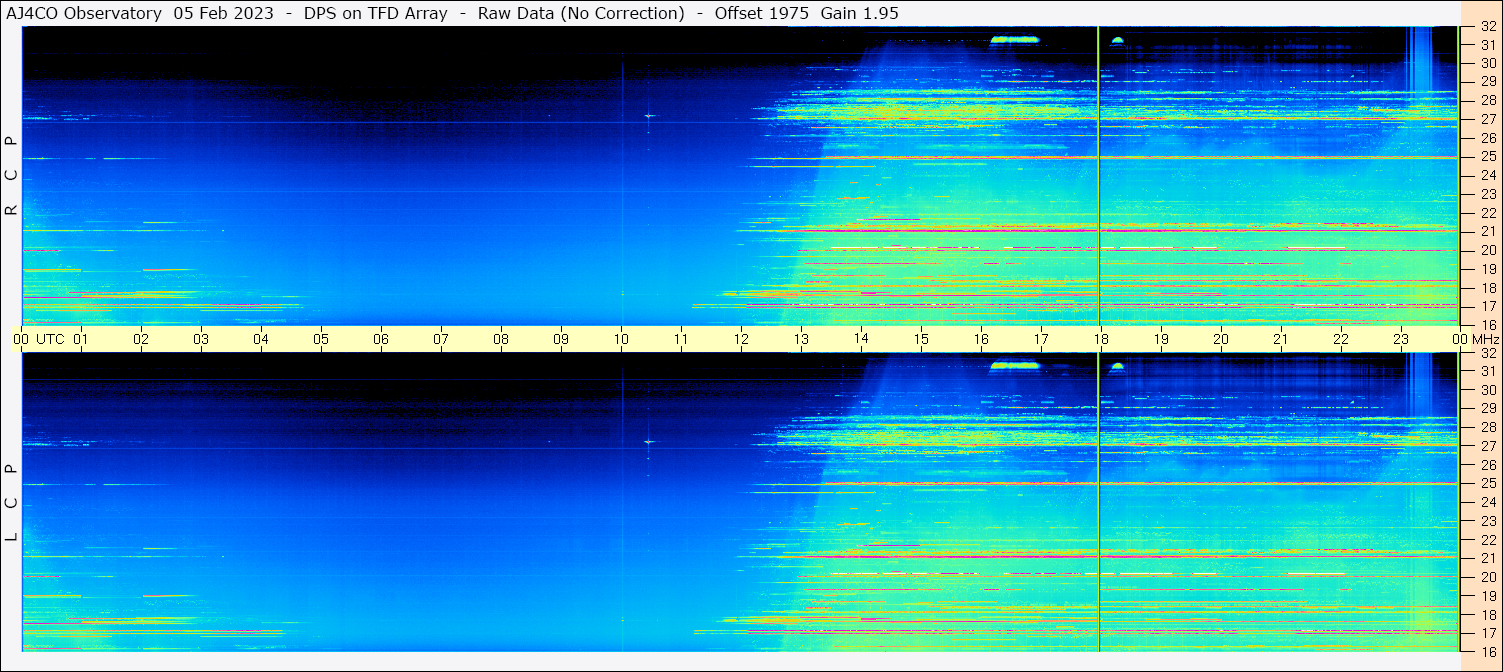Pick the 21 hour tick on UTC axis
The height and width of the screenshot is (672, 1503).
coord(1280,339)
